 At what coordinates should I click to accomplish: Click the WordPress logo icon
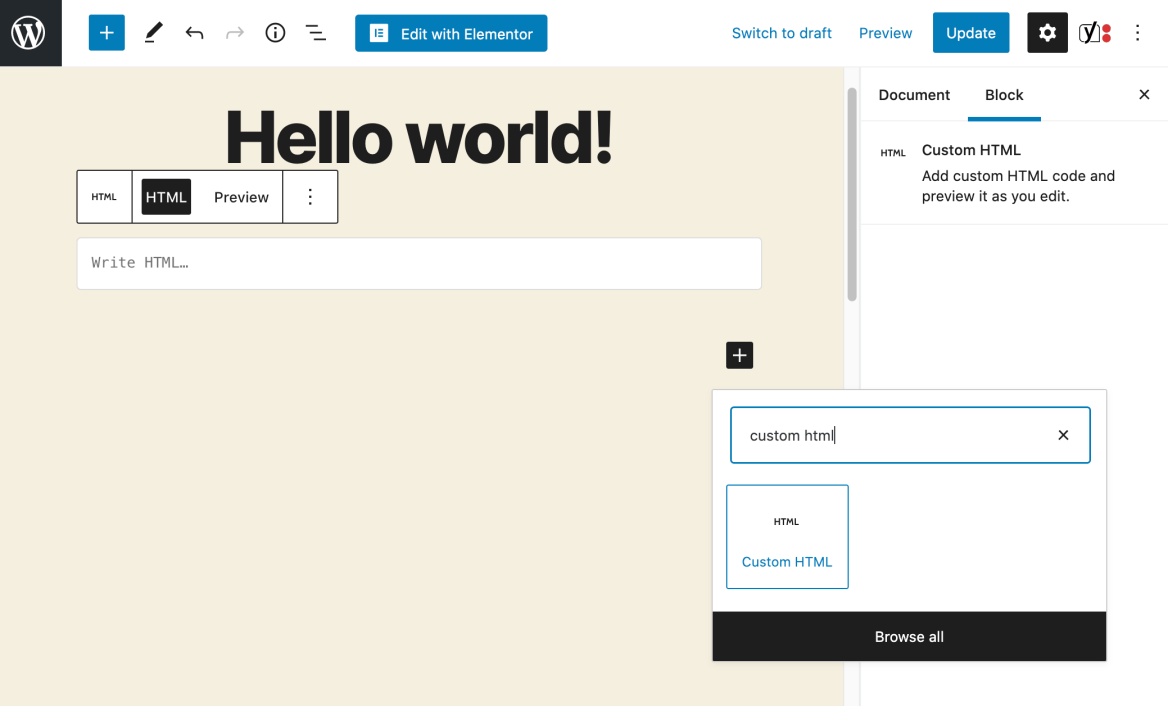[30, 33]
